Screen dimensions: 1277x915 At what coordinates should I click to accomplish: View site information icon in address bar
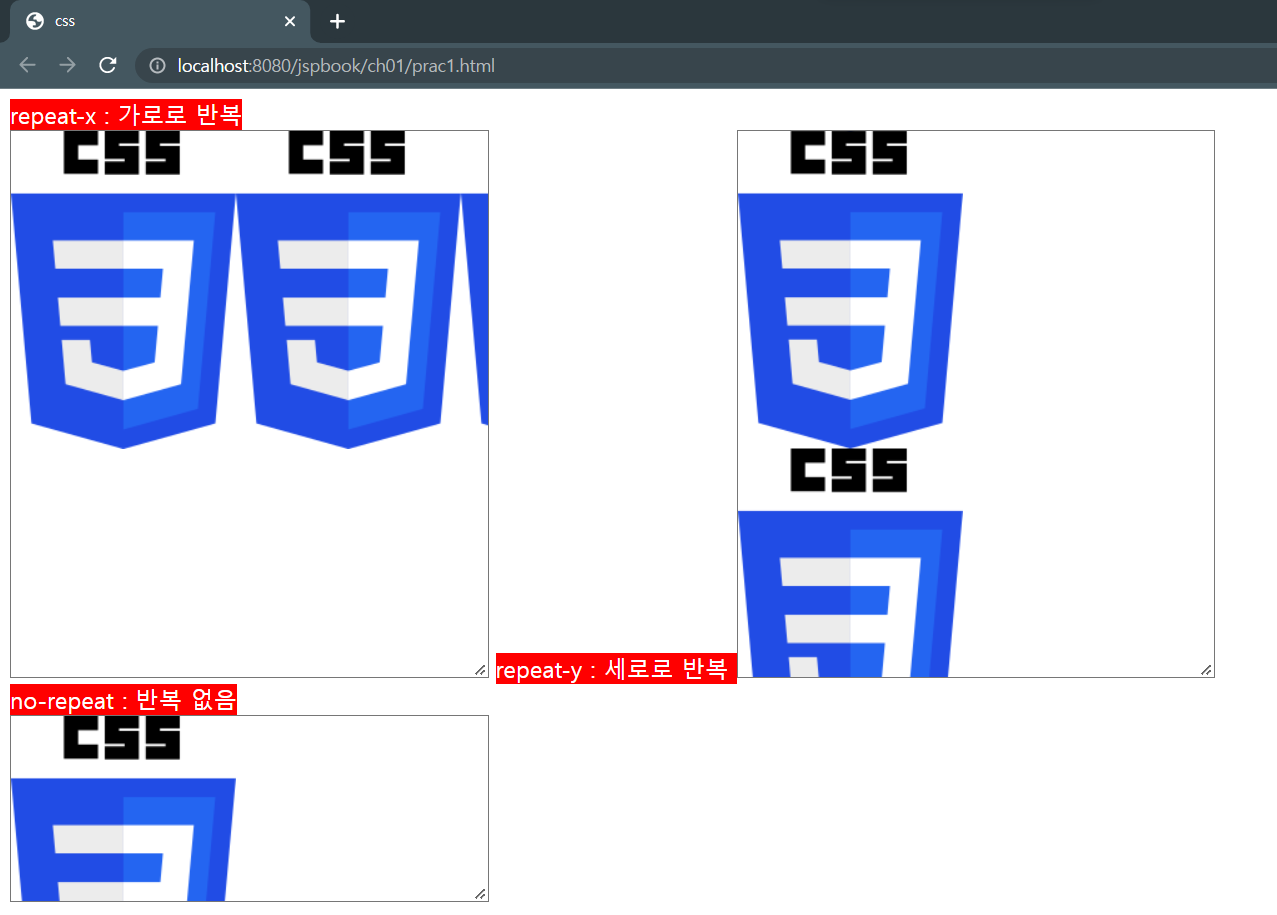point(157,66)
